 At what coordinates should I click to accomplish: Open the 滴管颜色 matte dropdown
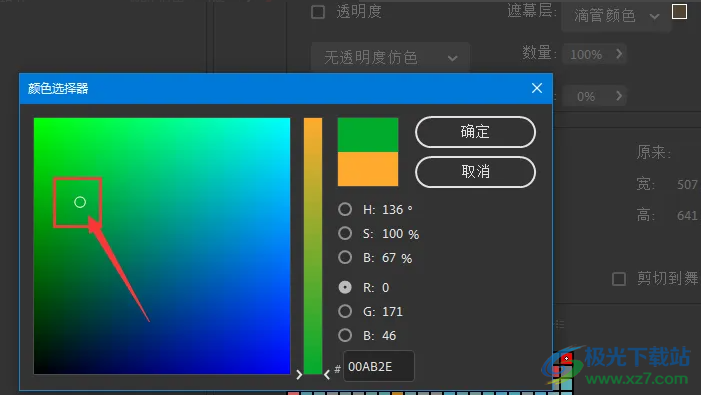[617, 17]
